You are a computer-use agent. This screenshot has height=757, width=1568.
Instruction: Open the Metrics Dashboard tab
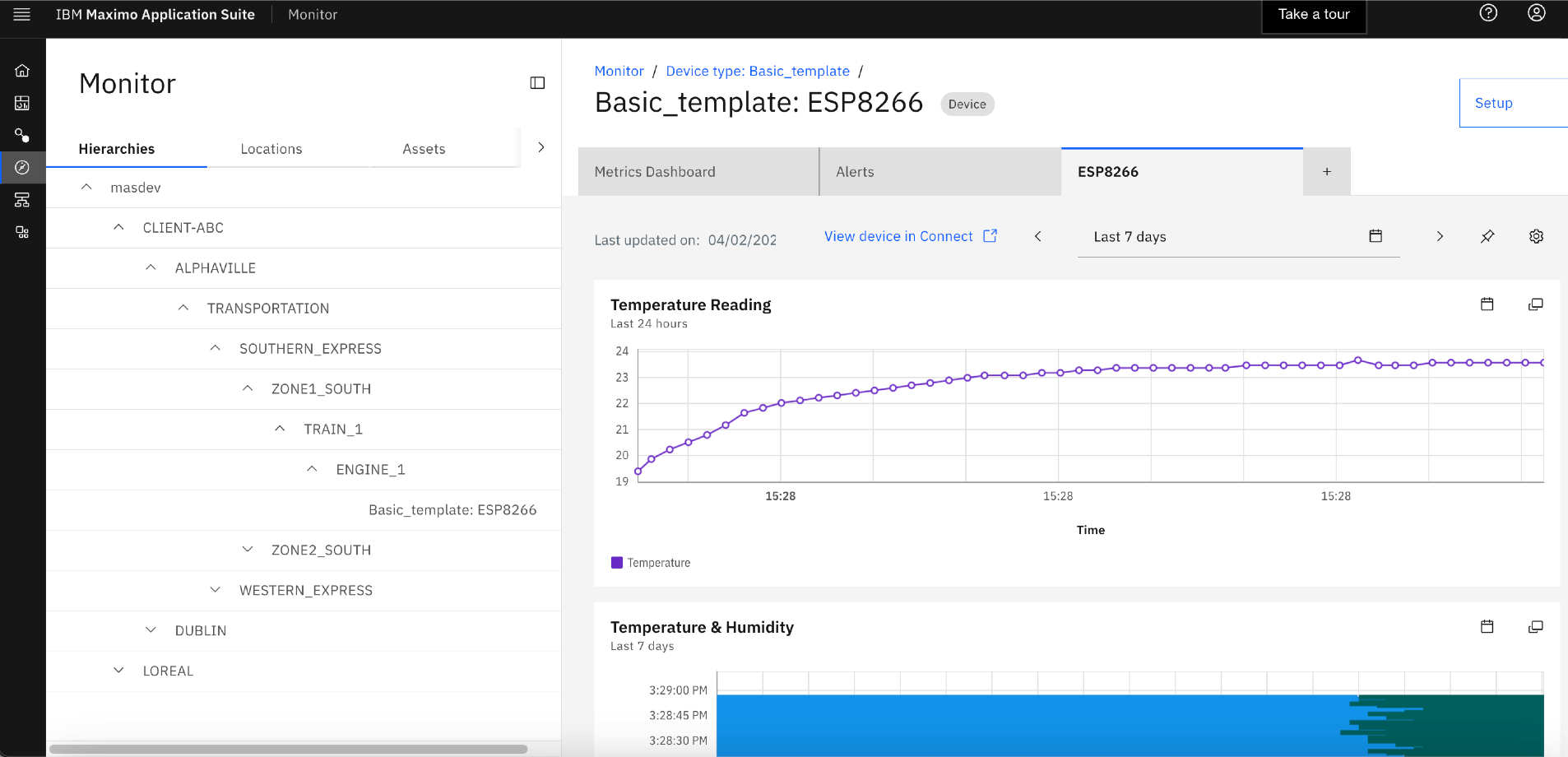point(698,172)
